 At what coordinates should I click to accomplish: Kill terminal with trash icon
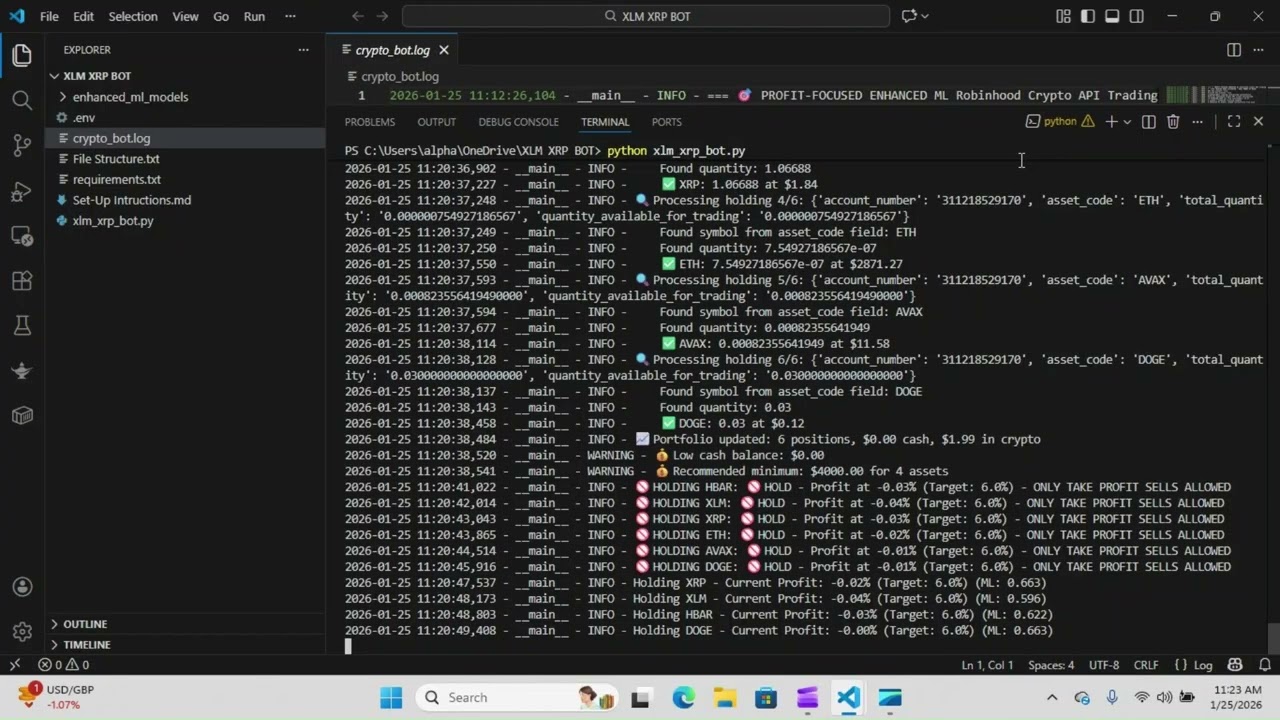(1173, 122)
